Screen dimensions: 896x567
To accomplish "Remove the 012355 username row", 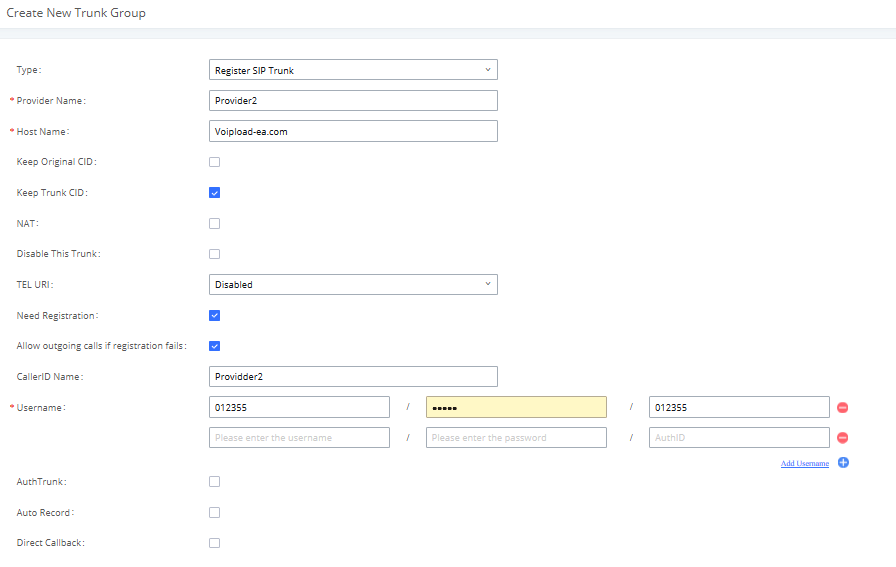I will coord(842,408).
